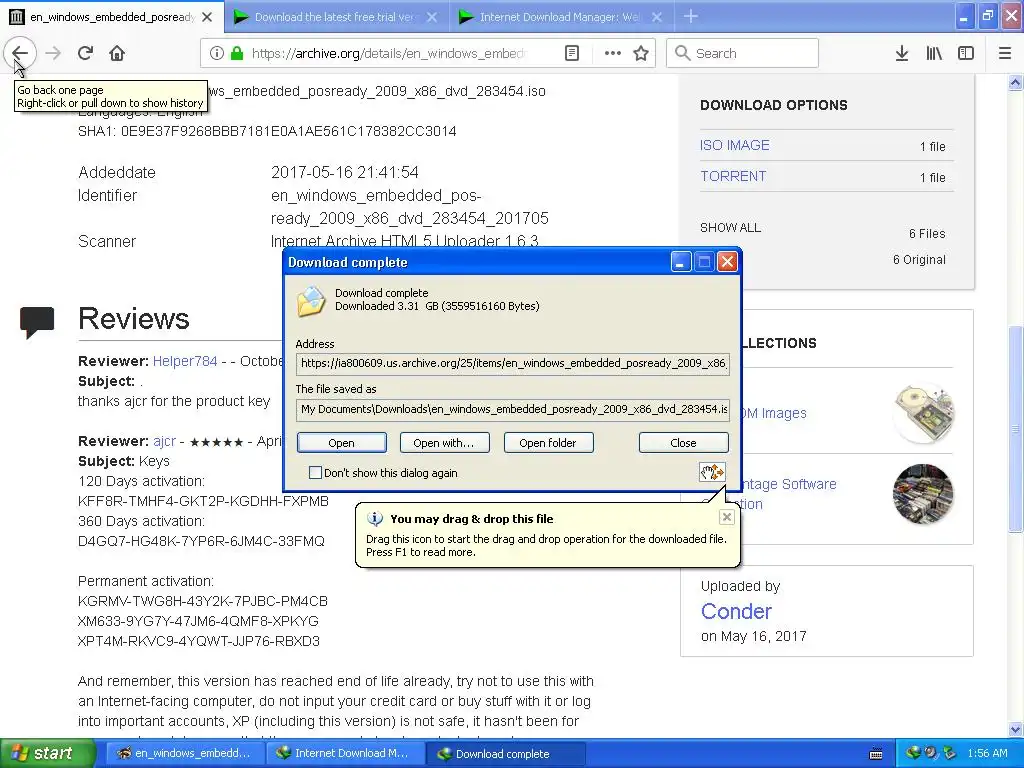Image resolution: width=1024 pixels, height=768 pixels.
Task: Open the Library bookshelf icon
Action: (x=934, y=53)
